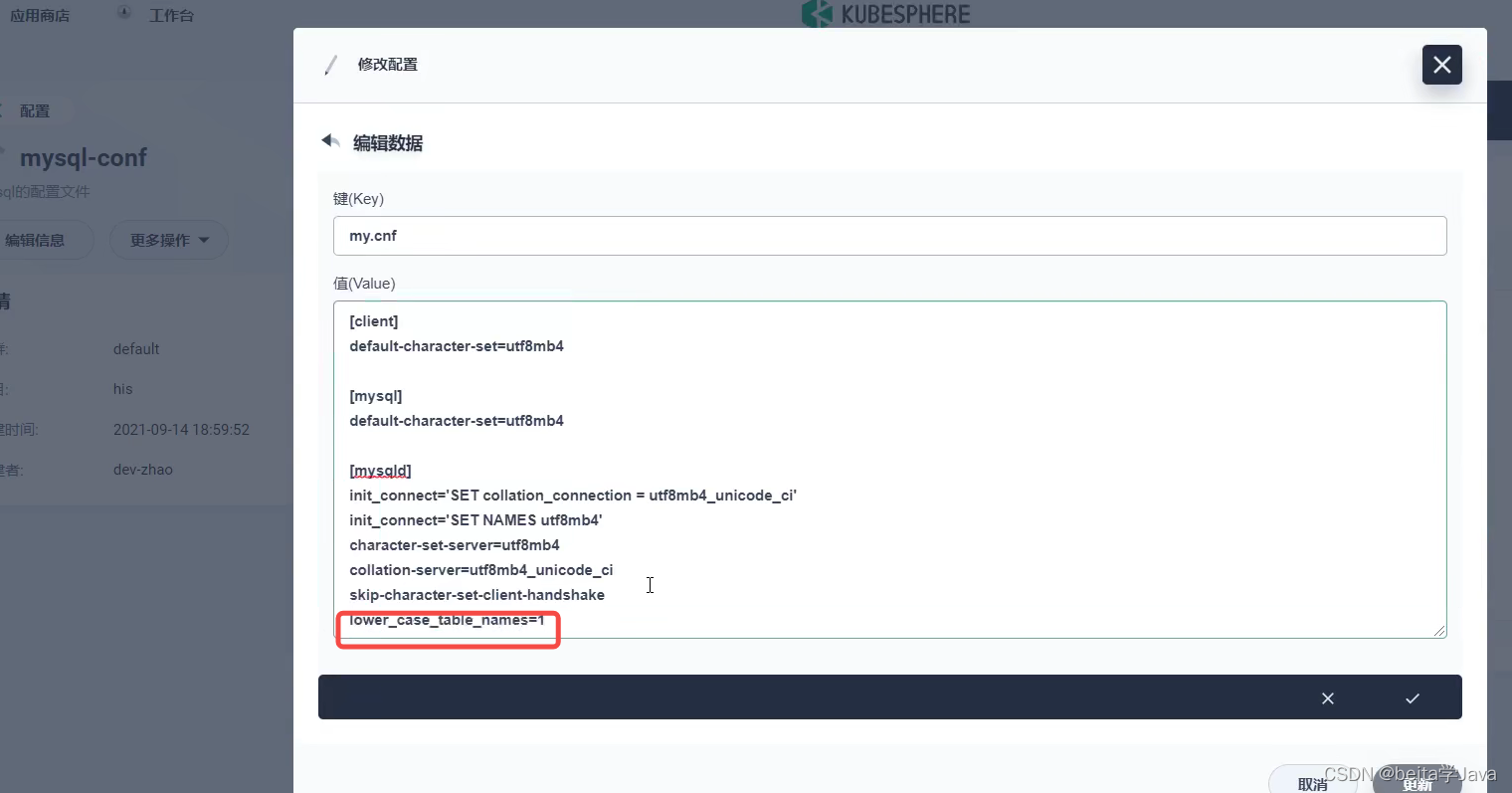
Task: Click the KubeSphere logo
Action: [x=885, y=14]
